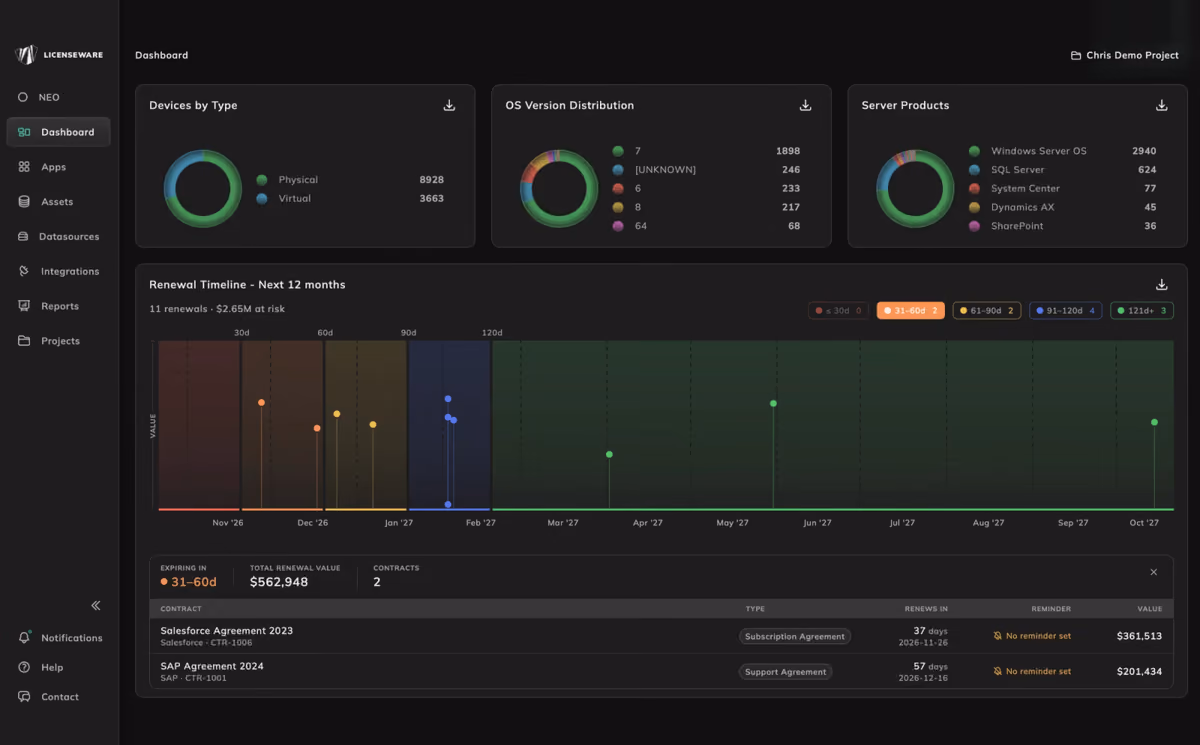The height and width of the screenshot is (745, 1200).
Task: Select Dashboard in the sidebar
Action: [58, 132]
